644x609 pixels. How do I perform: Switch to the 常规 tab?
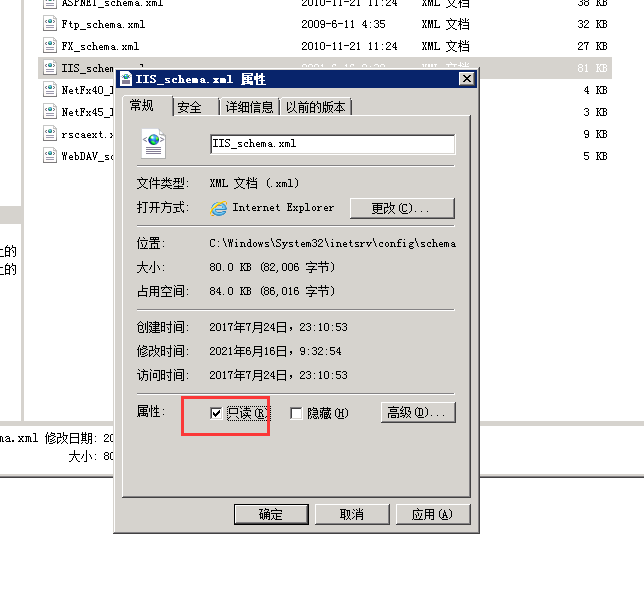(x=142, y=106)
